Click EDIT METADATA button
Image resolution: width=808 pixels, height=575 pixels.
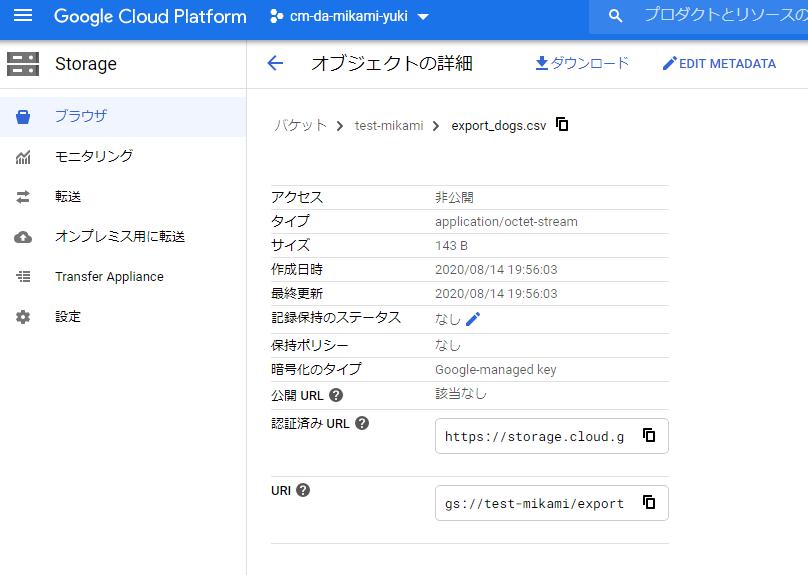[719, 64]
